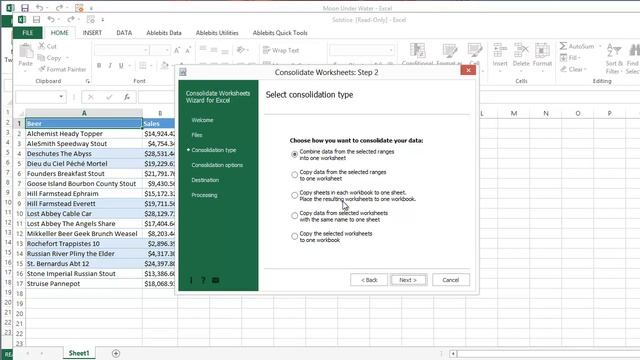640x360 pixels.
Task: Click the Copy icon in the ribbon
Action: coord(41,58)
